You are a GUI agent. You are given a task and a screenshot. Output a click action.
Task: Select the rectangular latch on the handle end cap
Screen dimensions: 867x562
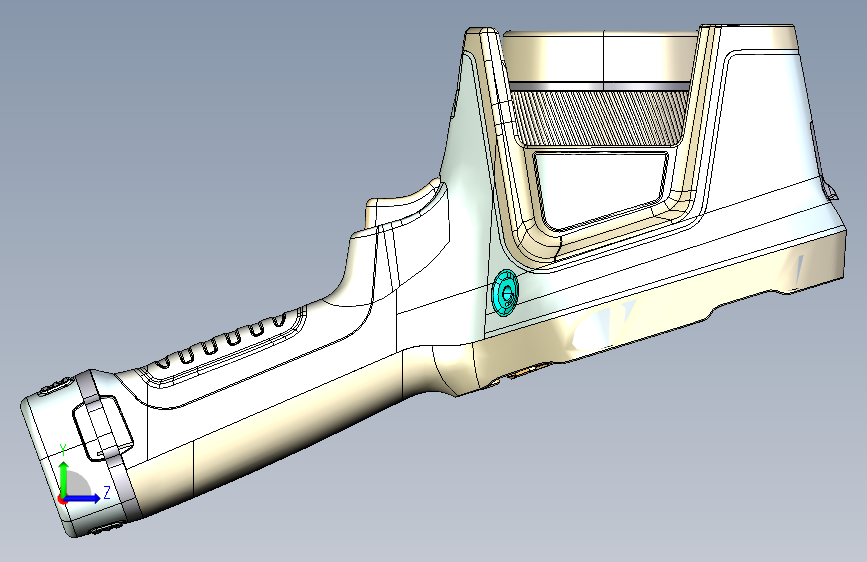[103, 428]
